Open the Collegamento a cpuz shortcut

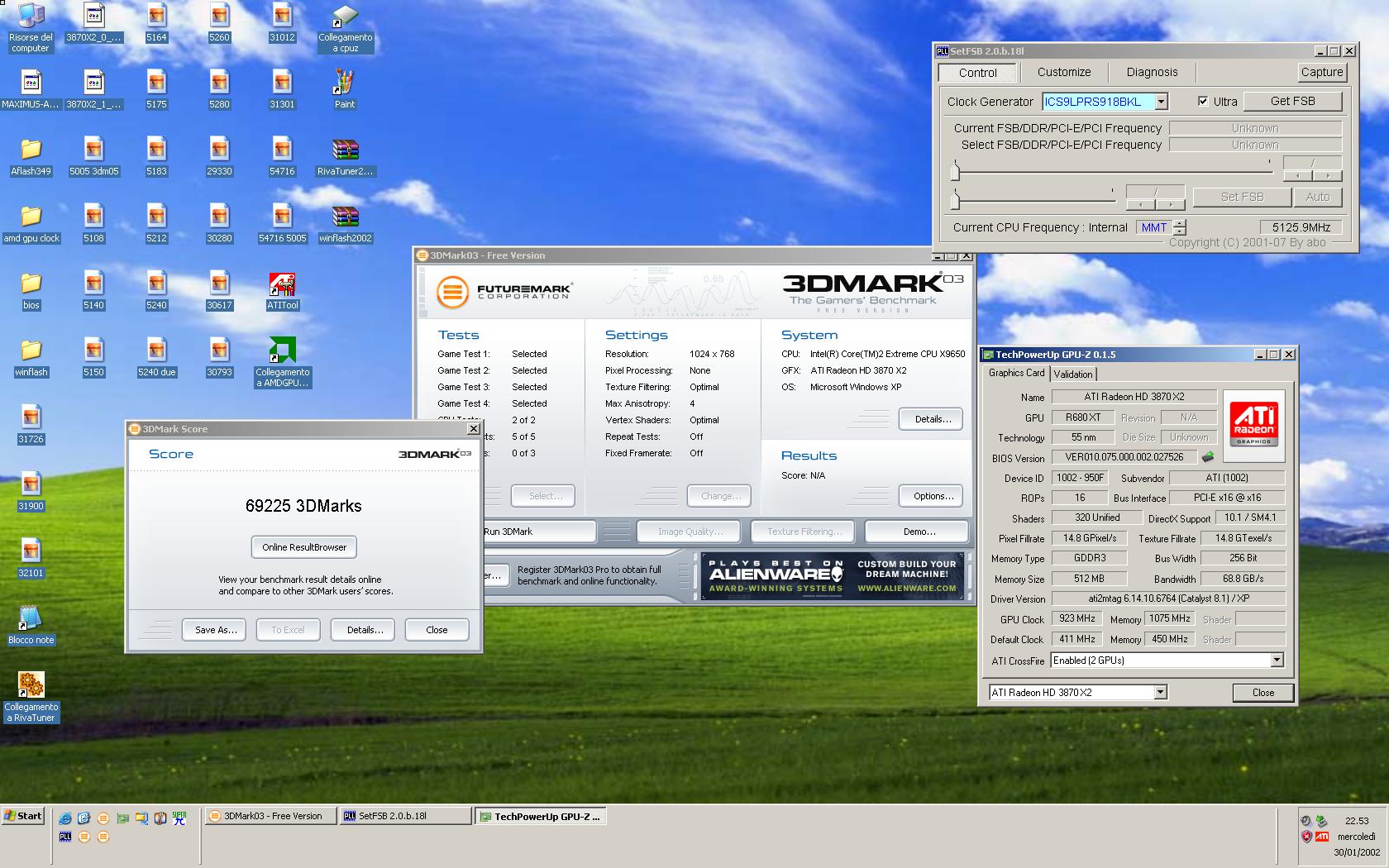[x=345, y=28]
